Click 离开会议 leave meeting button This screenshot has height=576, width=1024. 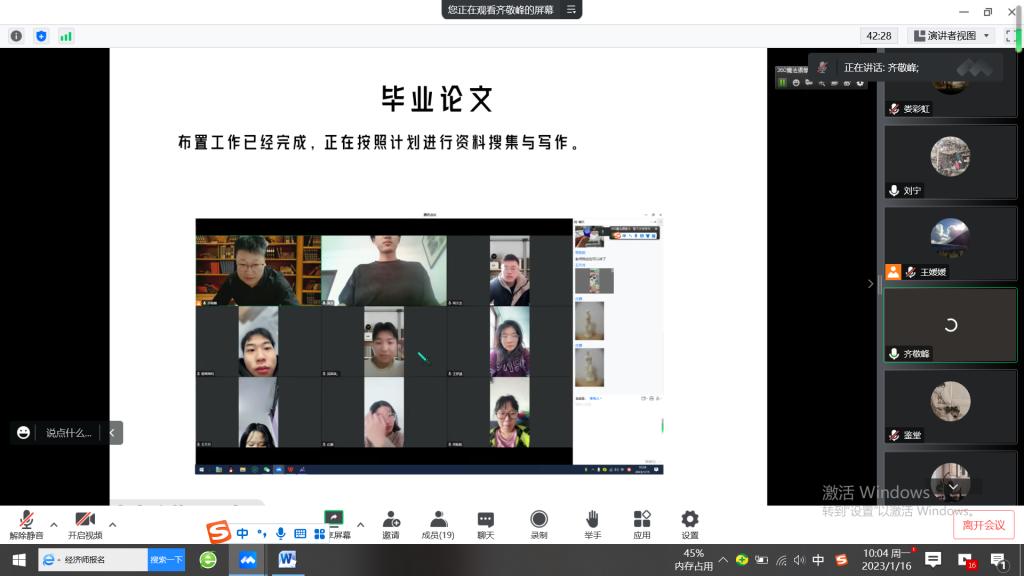(x=983, y=525)
